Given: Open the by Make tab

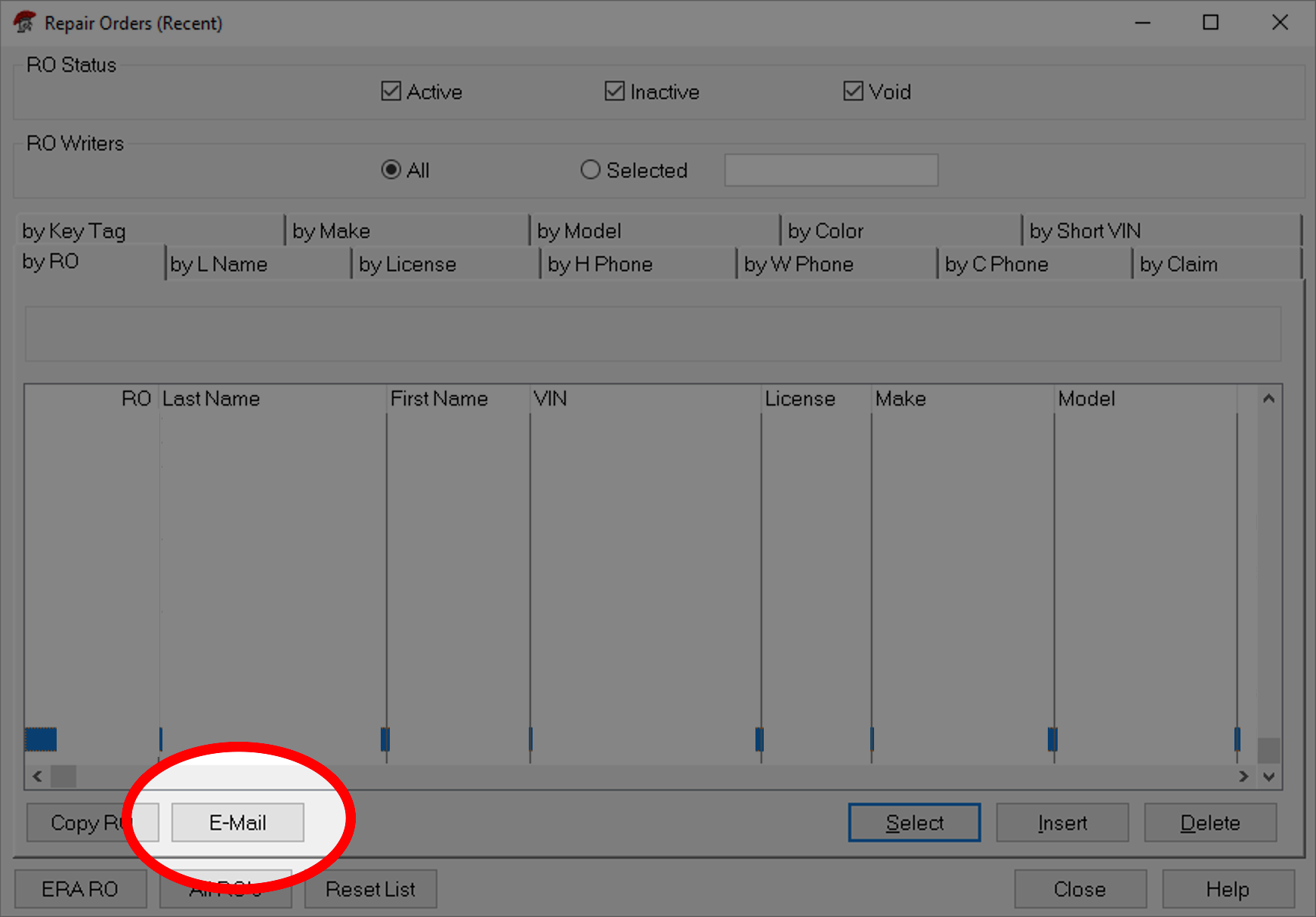Looking at the screenshot, I should (x=331, y=231).
